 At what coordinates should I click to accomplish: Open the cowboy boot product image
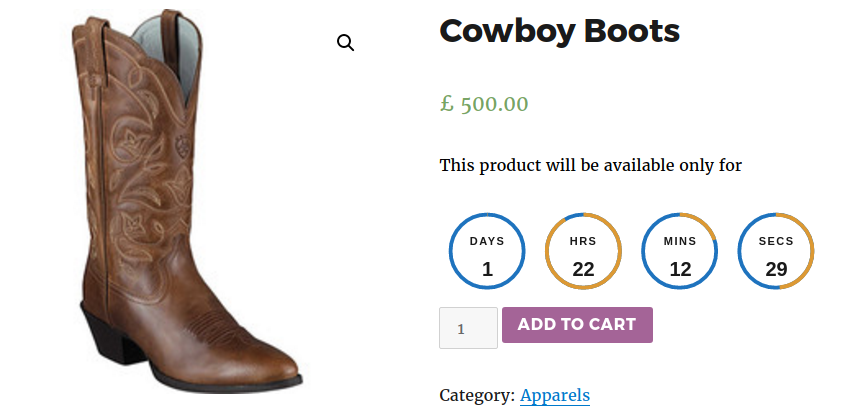pos(190,200)
